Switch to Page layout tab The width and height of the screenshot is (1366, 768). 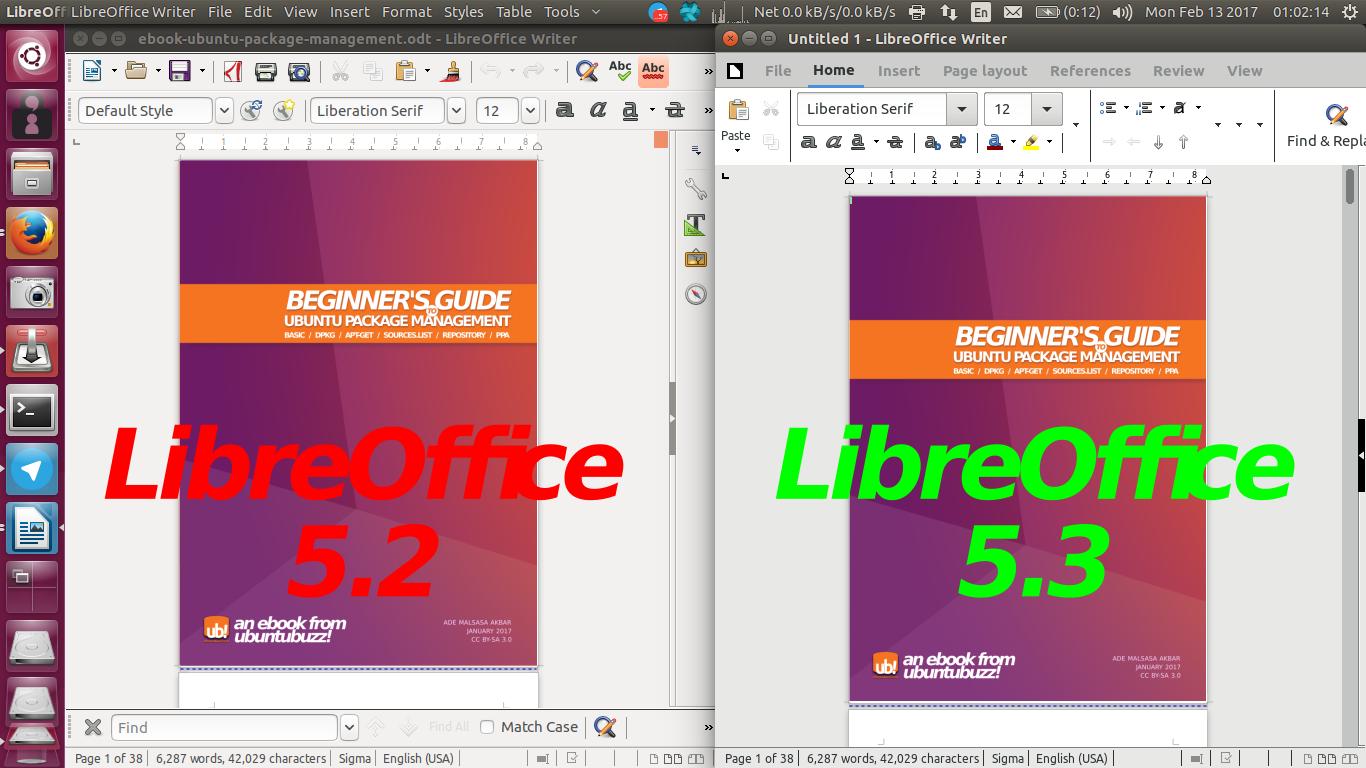point(985,71)
